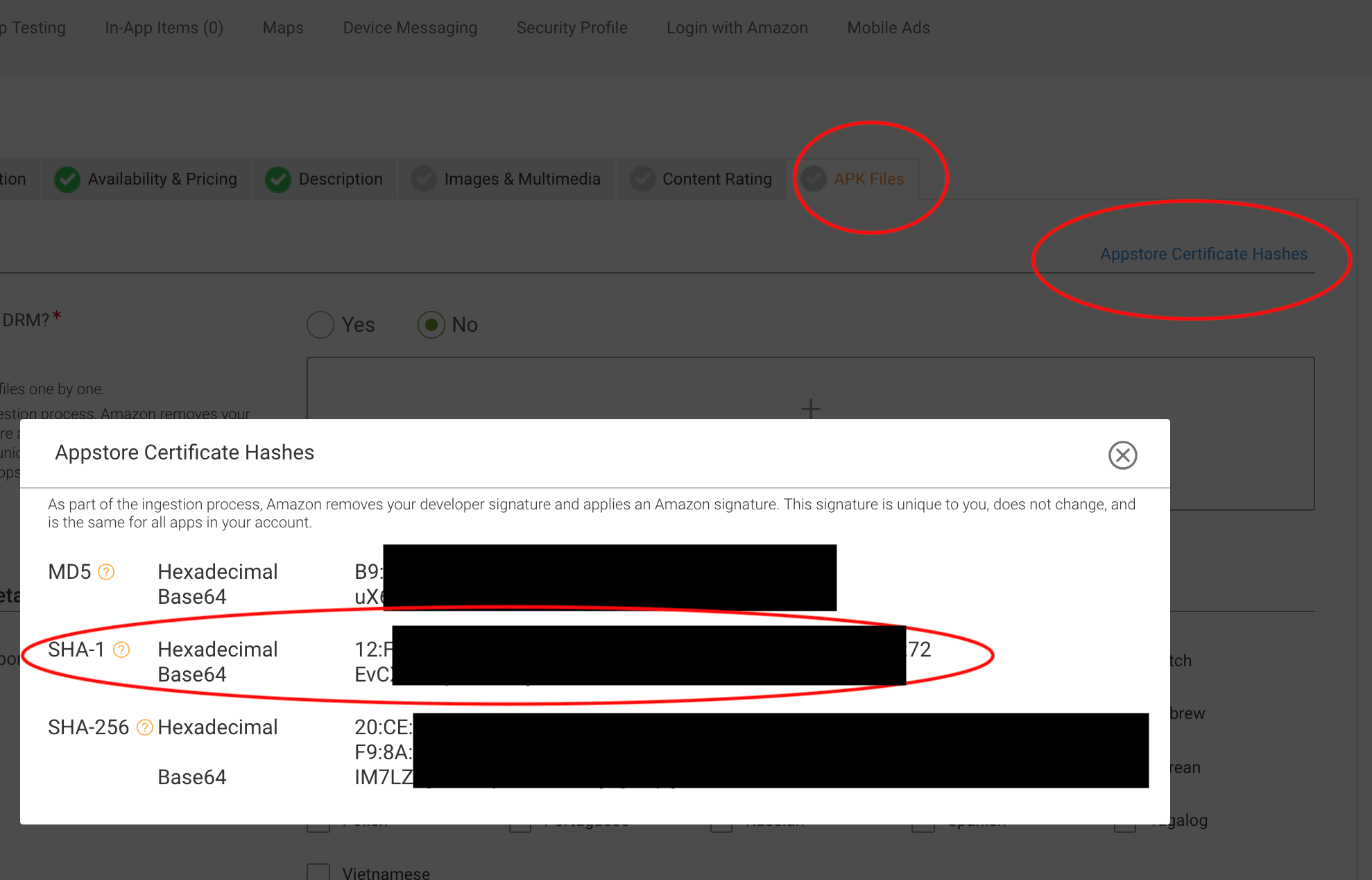Click the MD5 help question icon
Viewport: 1372px width, 880px height.
coord(106,572)
